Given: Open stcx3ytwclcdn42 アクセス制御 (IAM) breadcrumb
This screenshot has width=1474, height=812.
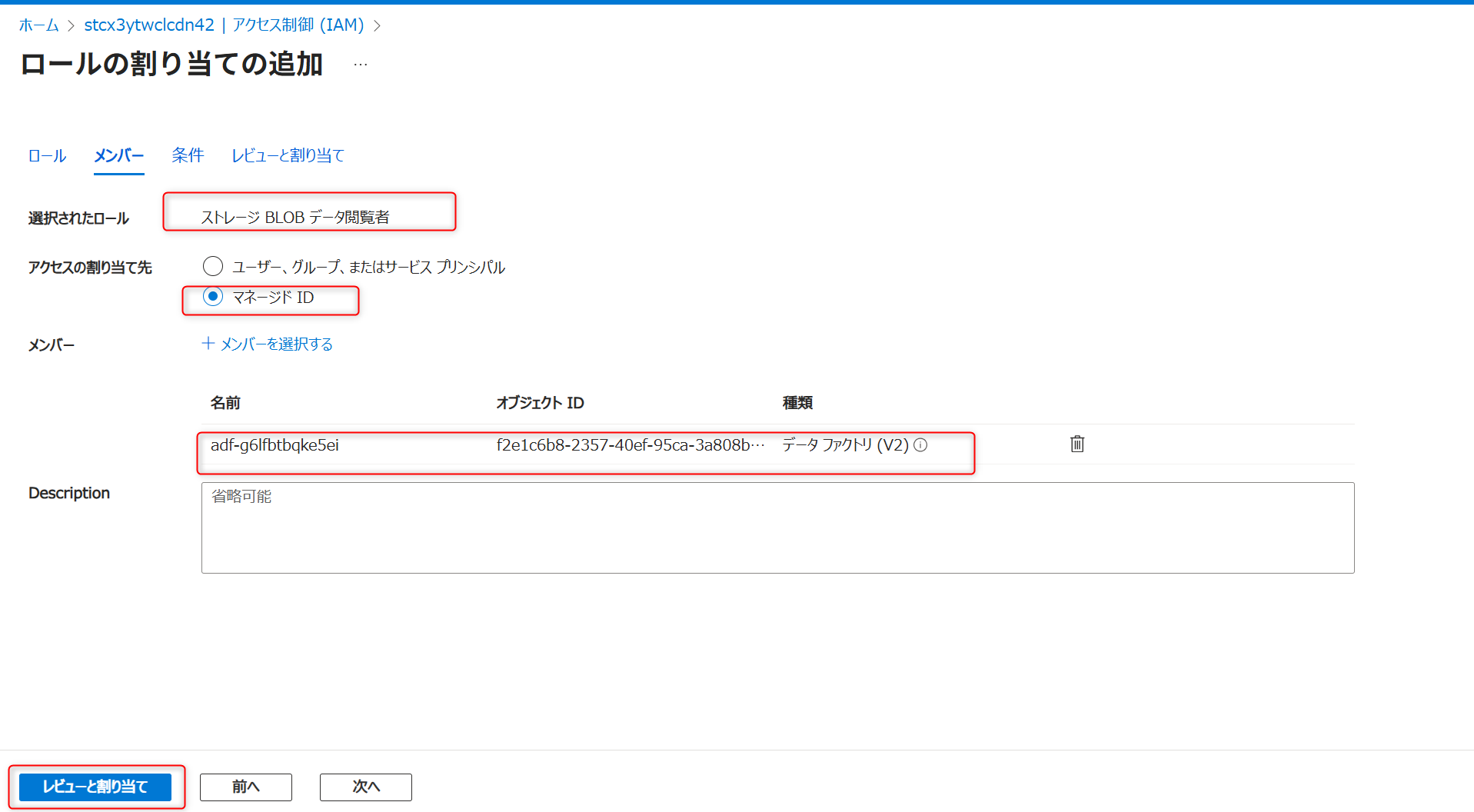Looking at the screenshot, I should 225,25.
